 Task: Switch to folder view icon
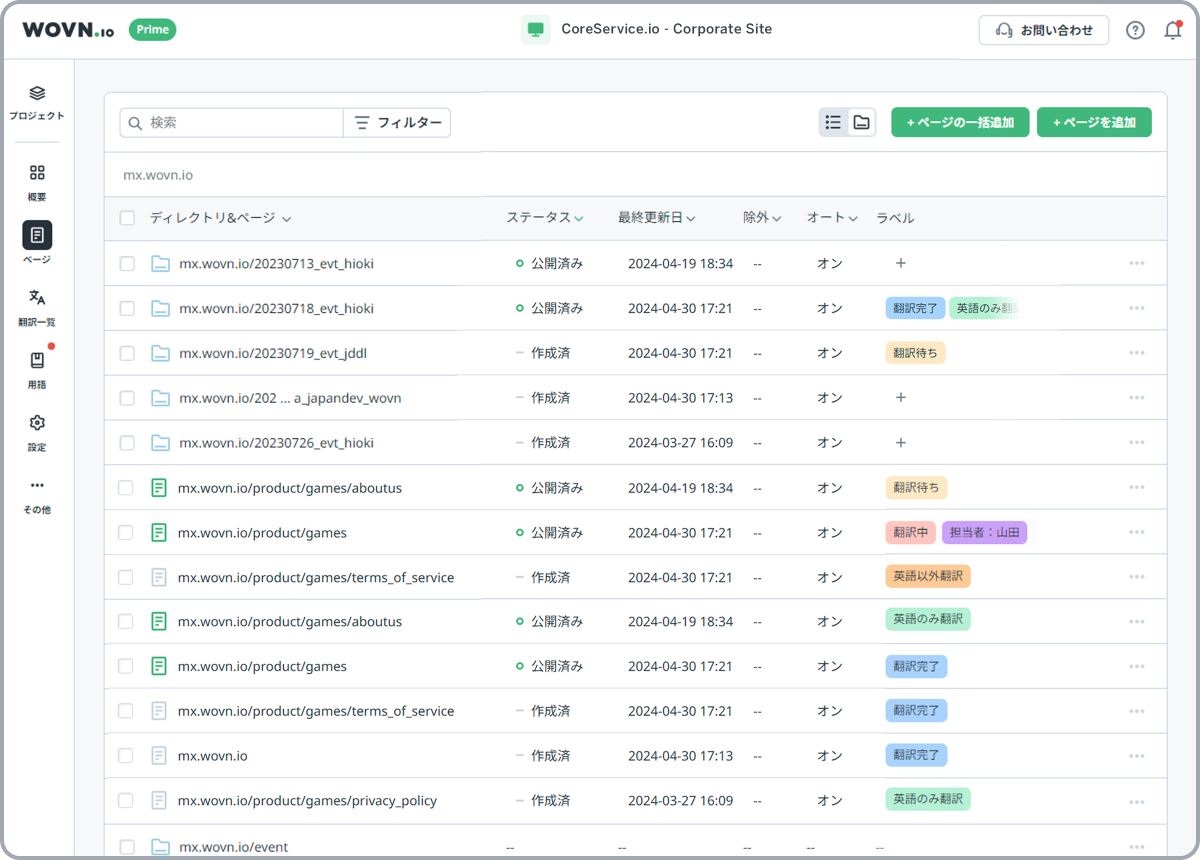pyautogui.click(x=861, y=122)
